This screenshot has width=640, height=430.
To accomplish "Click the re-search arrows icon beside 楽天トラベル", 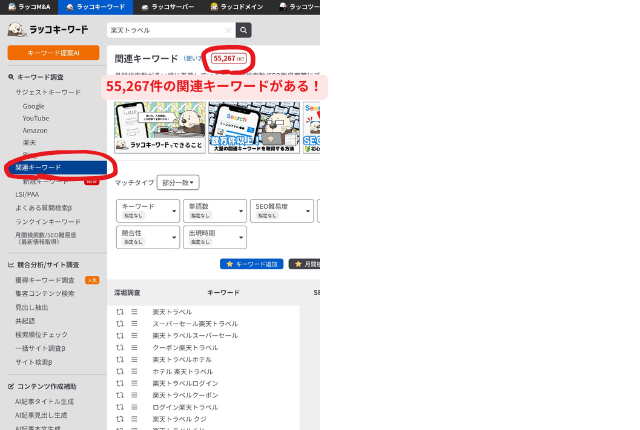I will pos(119,312).
